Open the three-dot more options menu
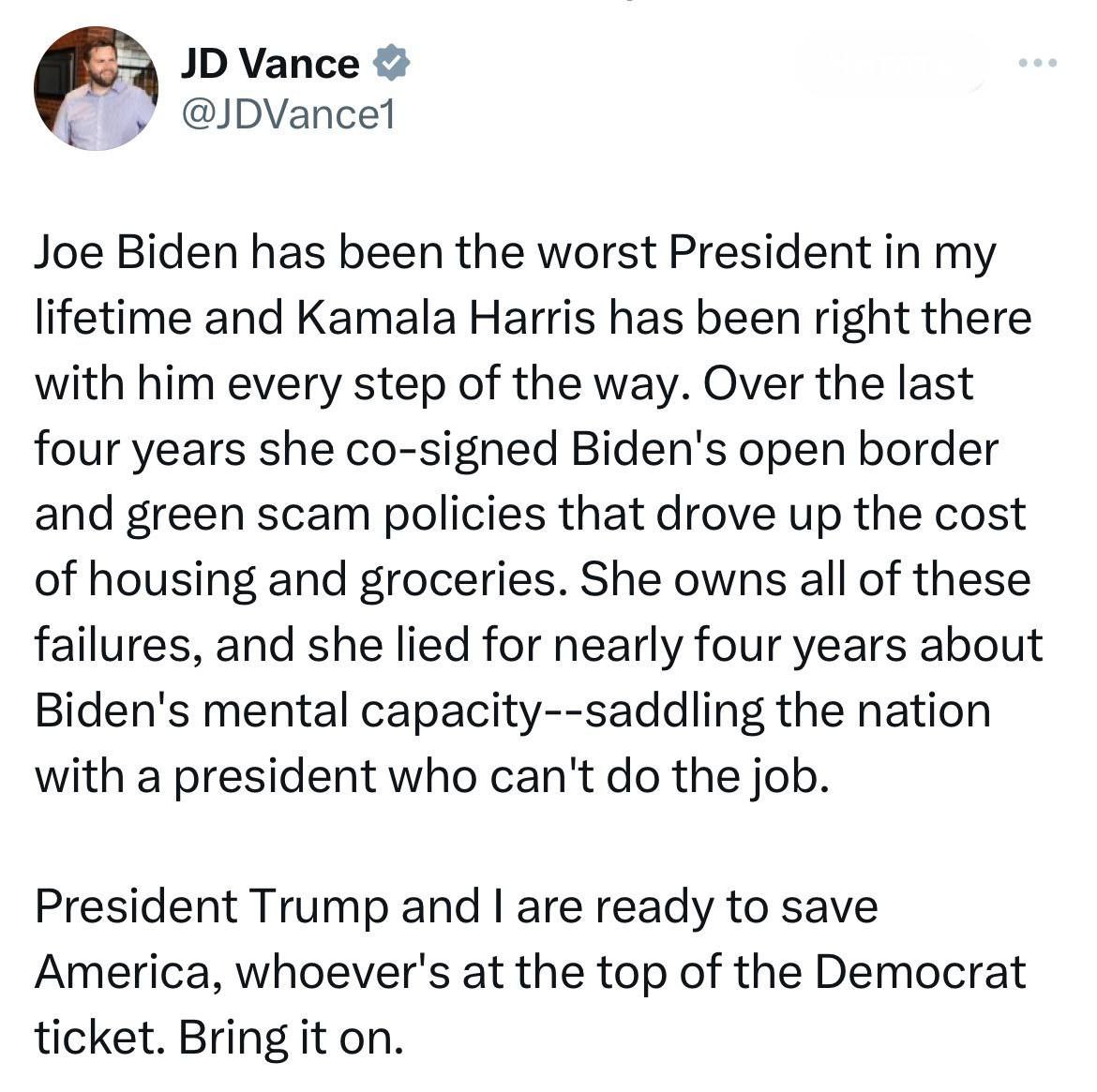The image size is (1097, 1092). pos(1038,63)
